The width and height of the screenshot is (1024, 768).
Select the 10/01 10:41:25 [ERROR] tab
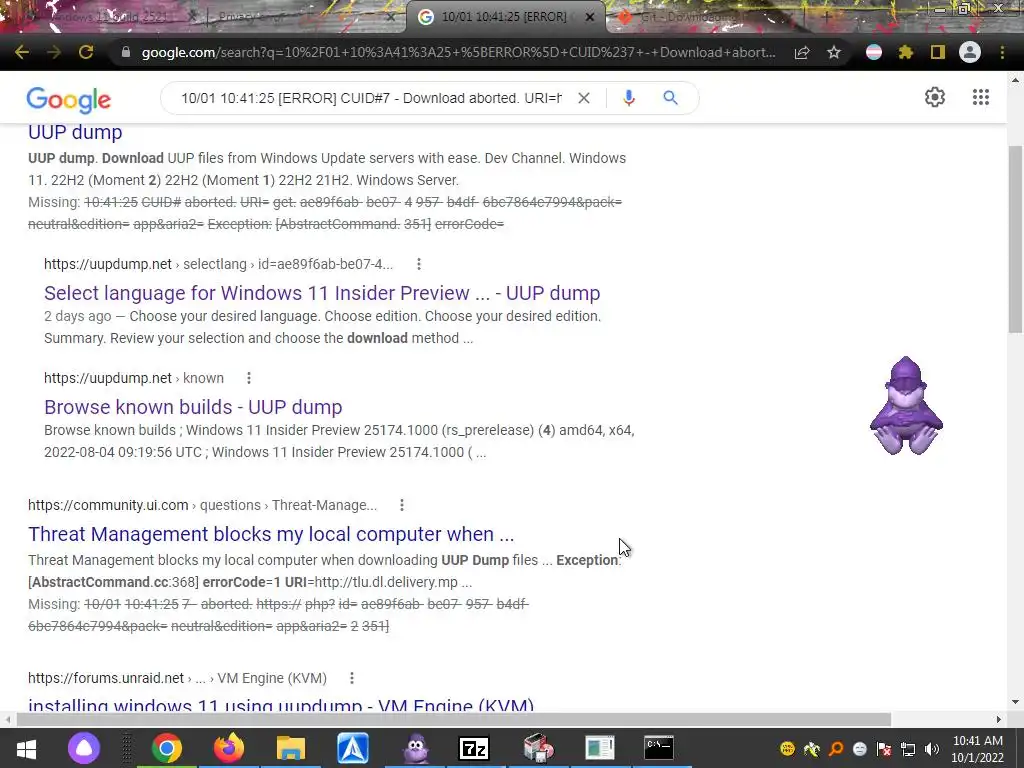503,17
